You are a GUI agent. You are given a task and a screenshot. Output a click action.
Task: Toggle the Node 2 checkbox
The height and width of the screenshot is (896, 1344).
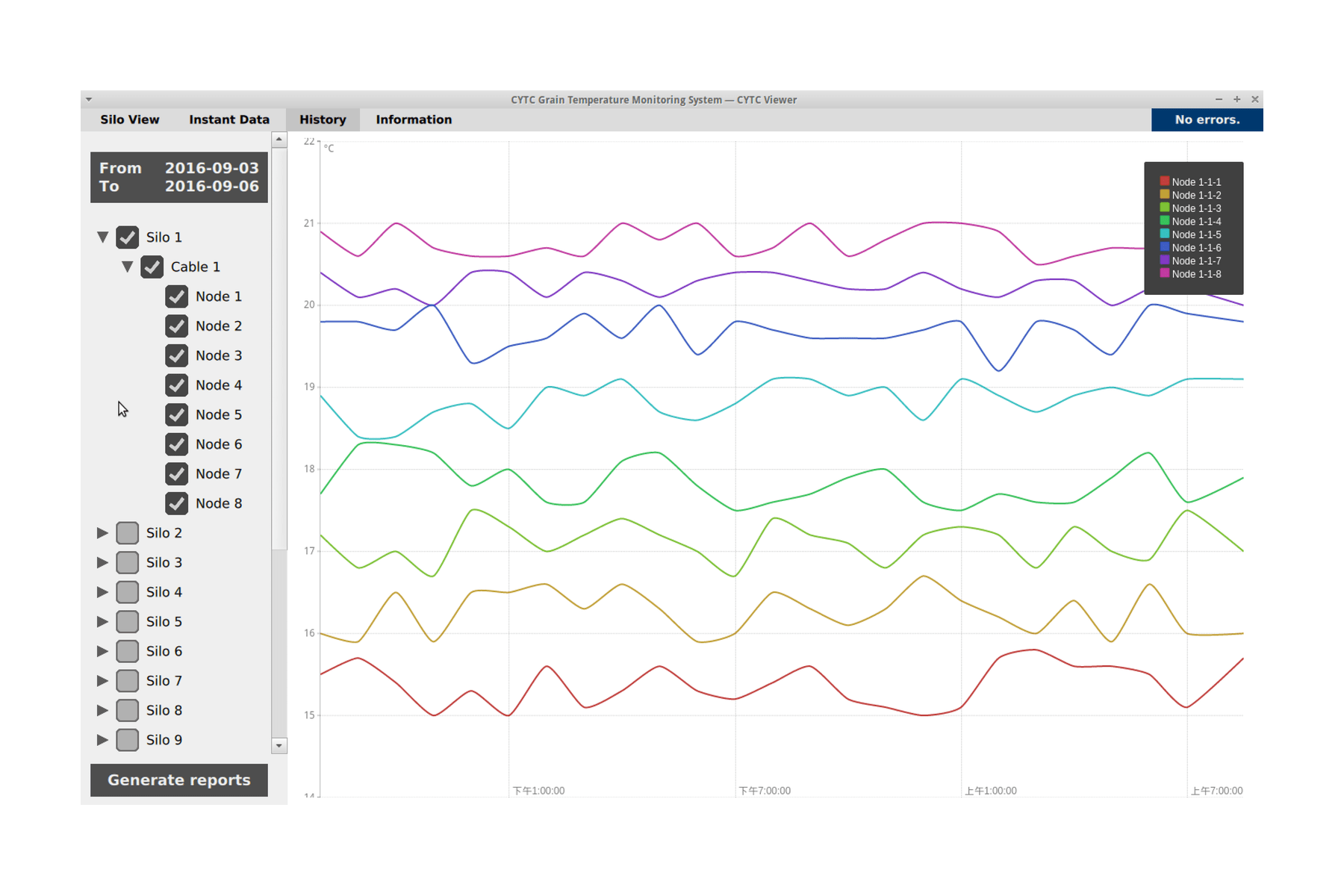click(177, 326)
